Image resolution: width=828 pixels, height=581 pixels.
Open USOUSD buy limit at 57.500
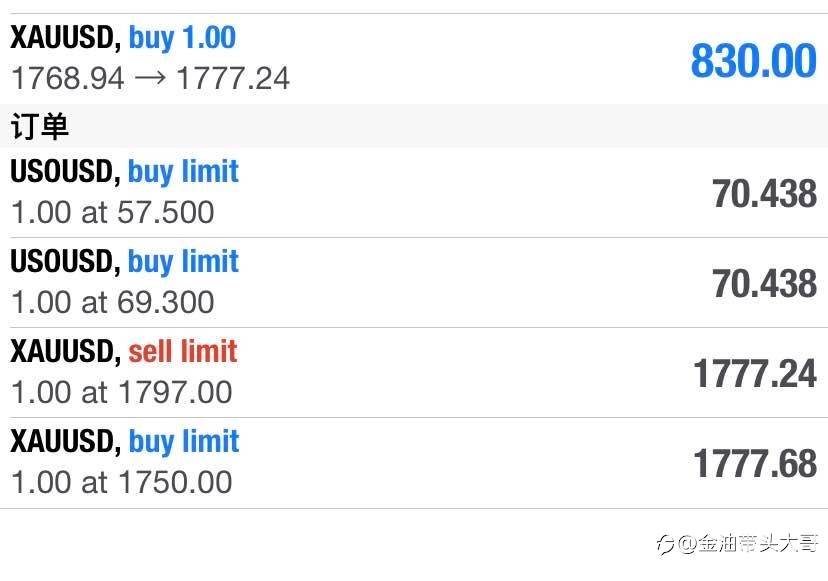click(414, 193)
